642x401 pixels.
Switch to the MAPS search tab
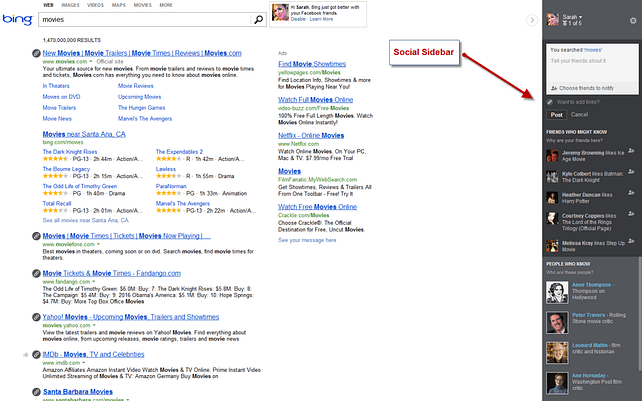(x=119, y=5)
